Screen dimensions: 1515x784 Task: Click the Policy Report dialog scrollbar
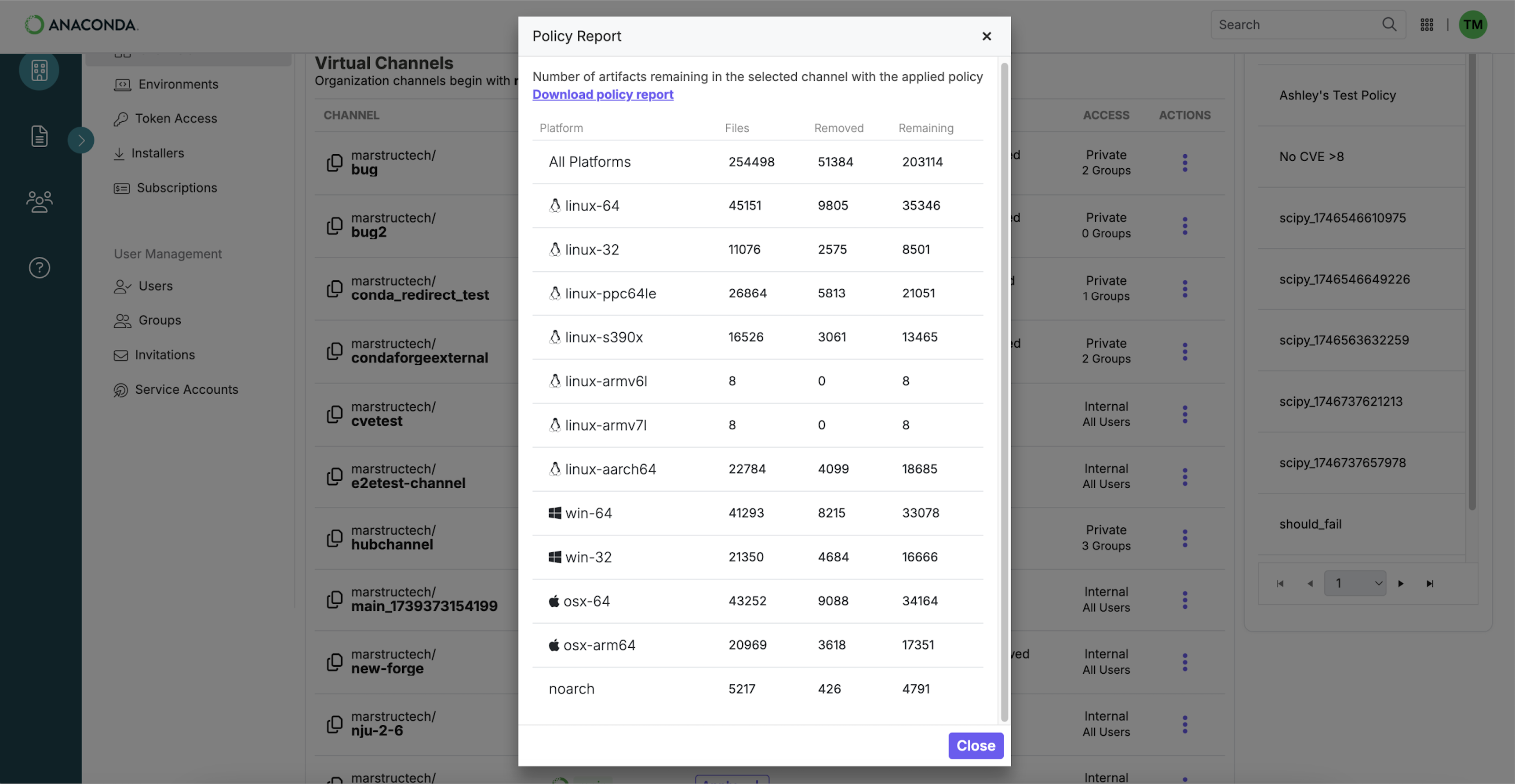pyautogui.click(x=1004, y=388)
